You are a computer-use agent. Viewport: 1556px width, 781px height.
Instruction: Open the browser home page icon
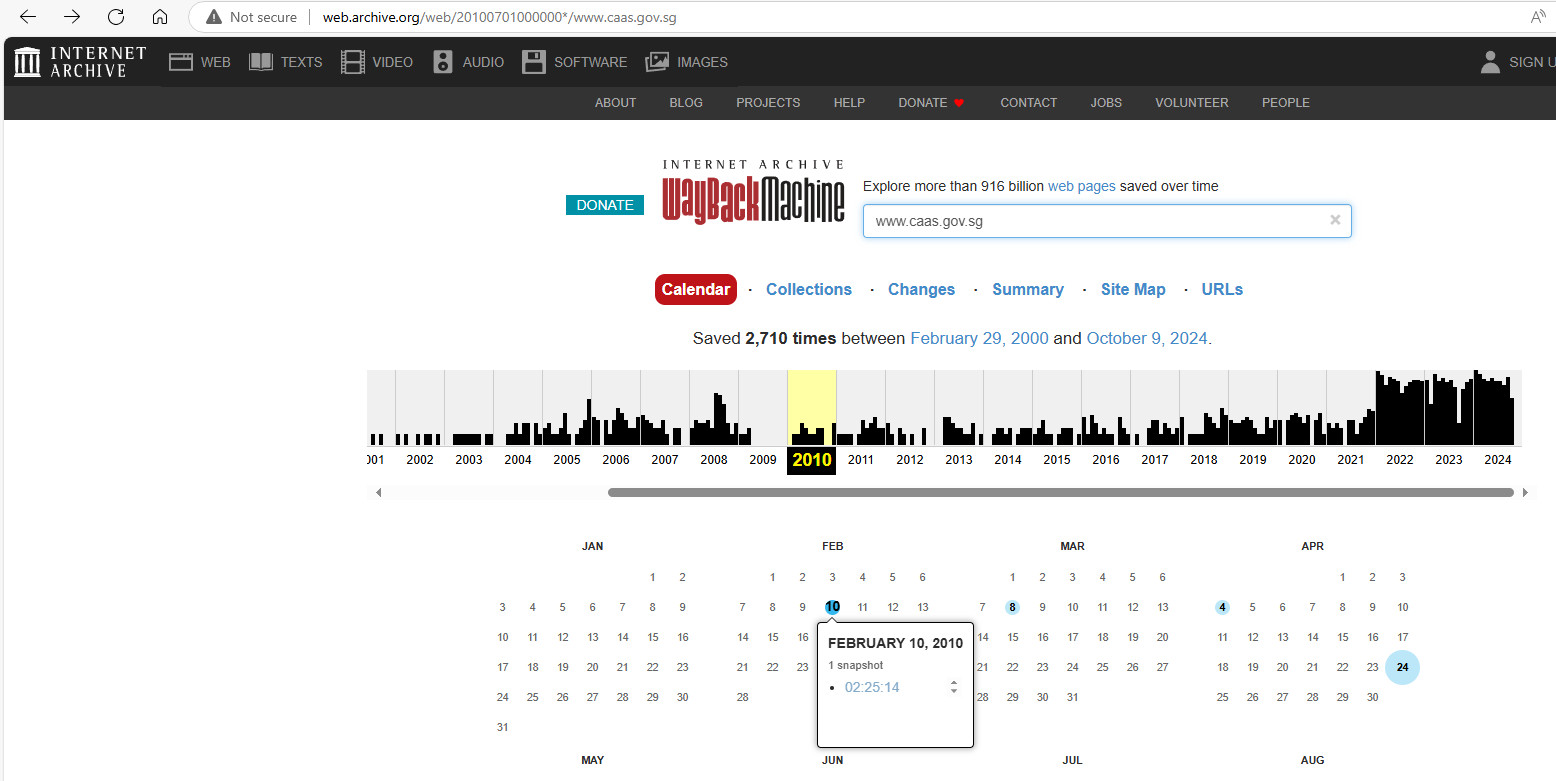[160, 17]
